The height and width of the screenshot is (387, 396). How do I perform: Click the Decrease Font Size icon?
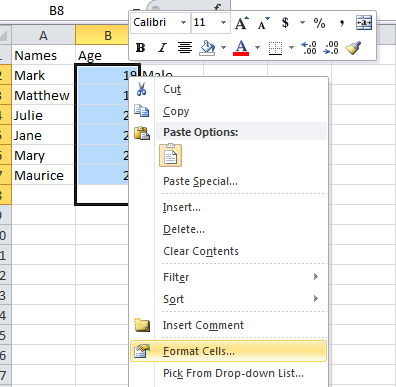(263, 23)
